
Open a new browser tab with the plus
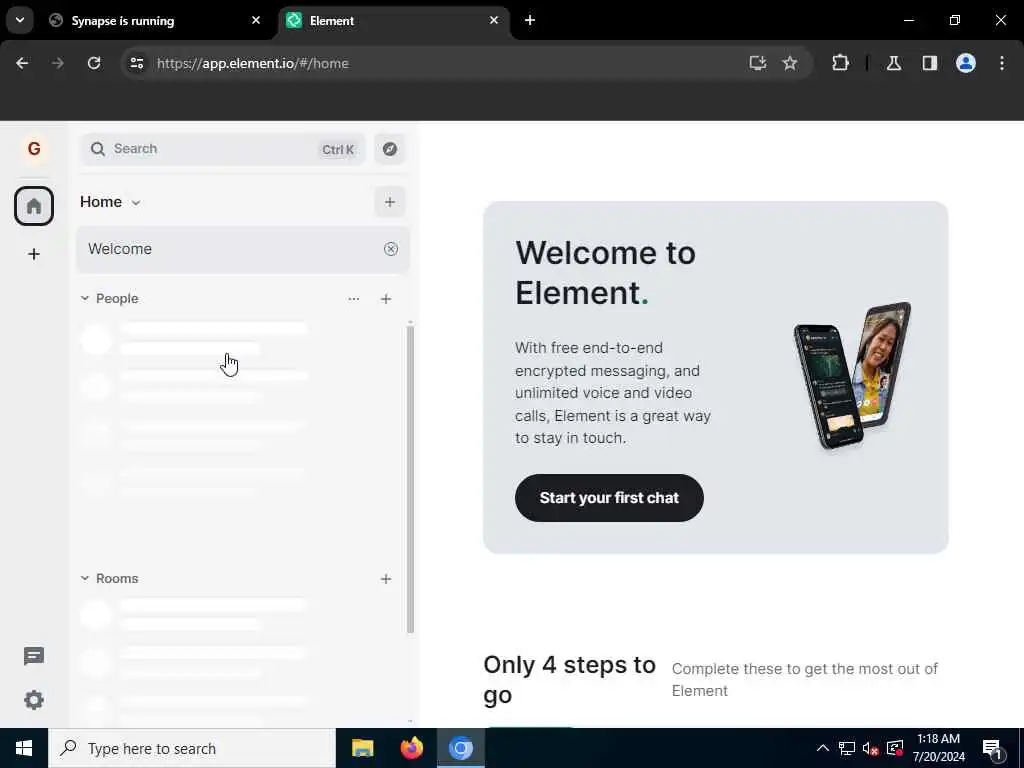(x=530, y=20)
